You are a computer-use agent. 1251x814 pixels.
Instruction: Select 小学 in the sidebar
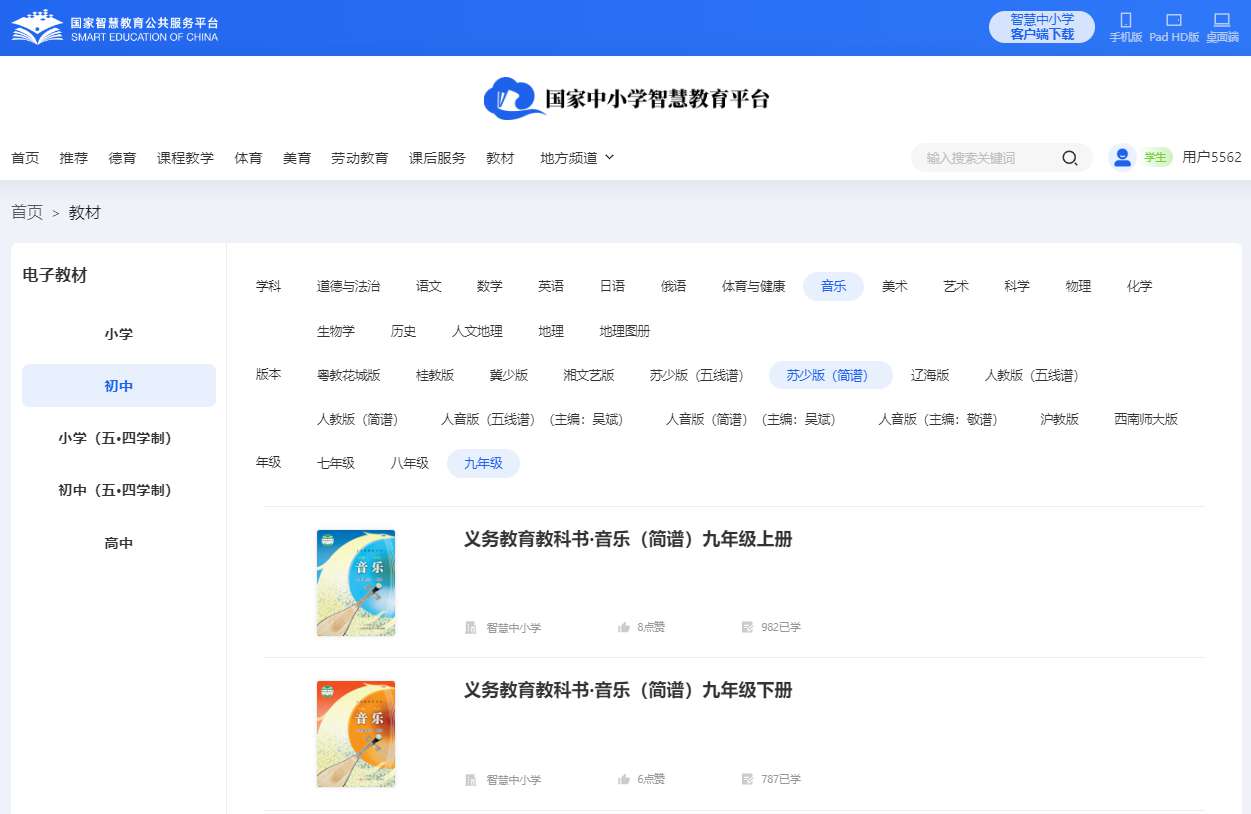(x=119, y=334)
